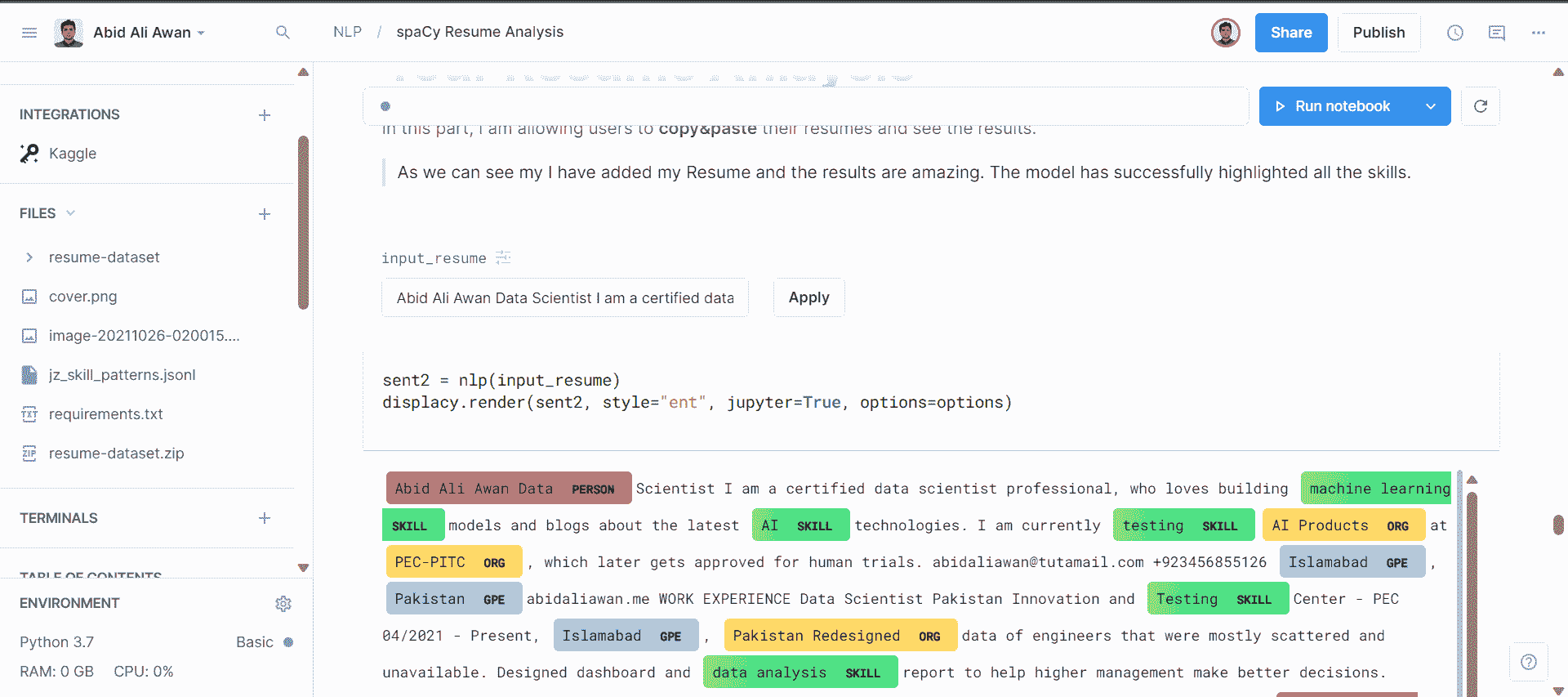The height and width of the screenshot is (697, 1568).
Task: Click the Share button
Action: coord(1290,33)
